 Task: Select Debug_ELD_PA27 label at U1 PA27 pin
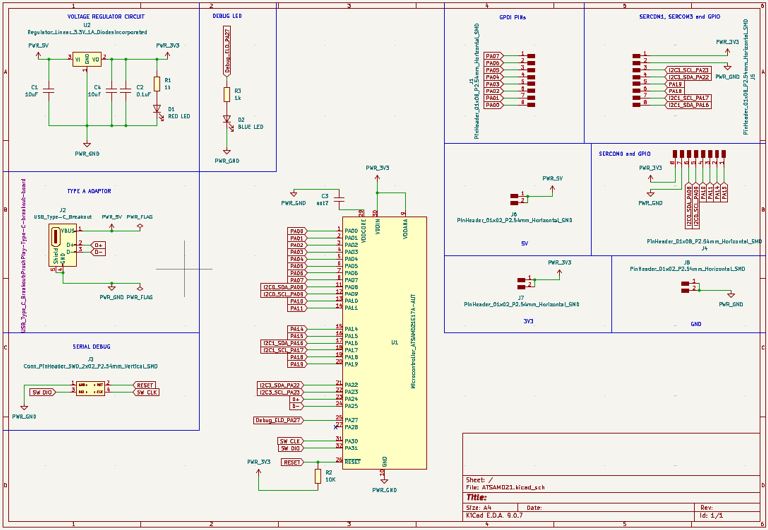(x=278, y=420)
